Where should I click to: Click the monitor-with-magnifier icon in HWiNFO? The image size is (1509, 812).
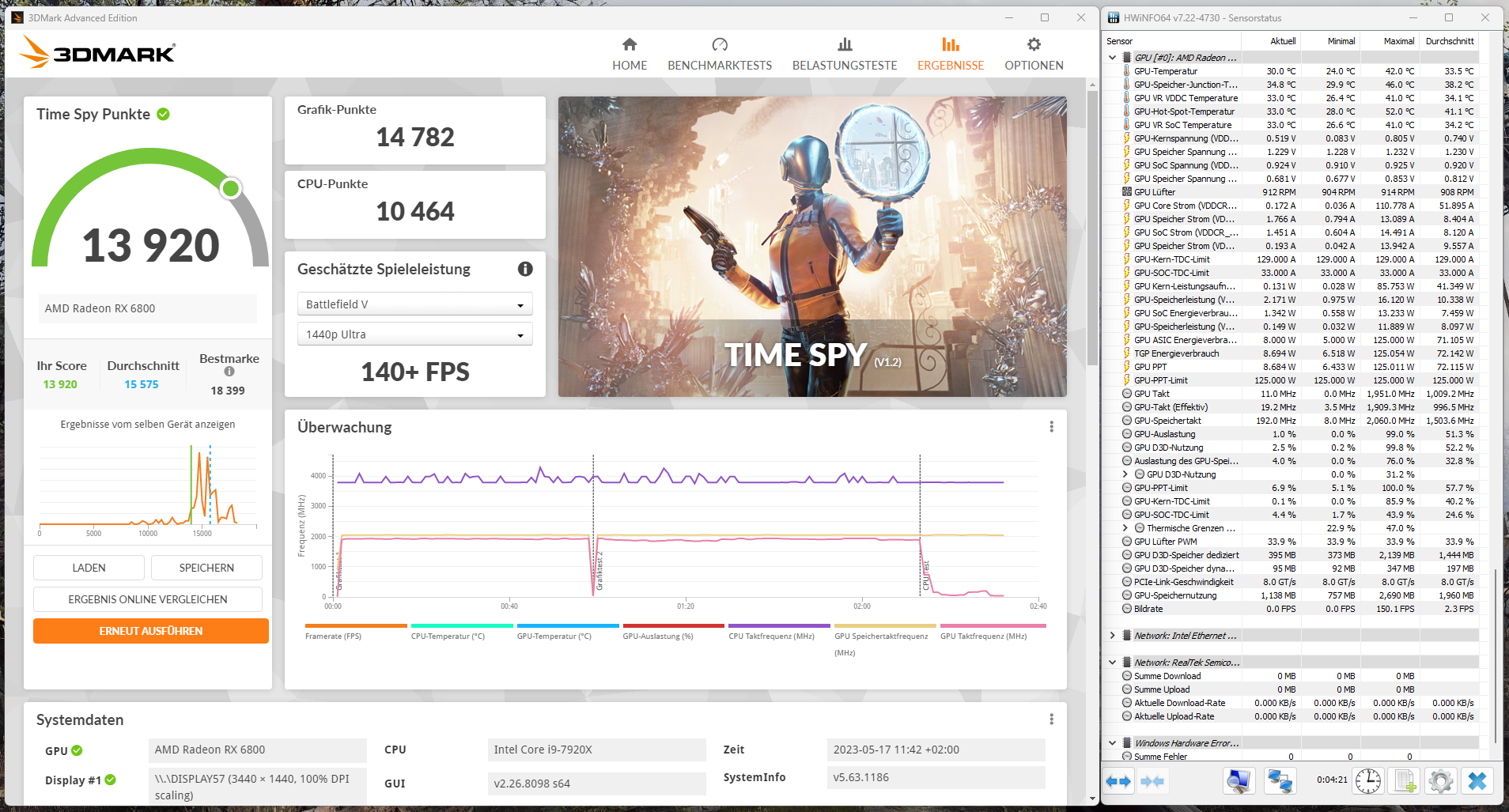pos(1239,781)
